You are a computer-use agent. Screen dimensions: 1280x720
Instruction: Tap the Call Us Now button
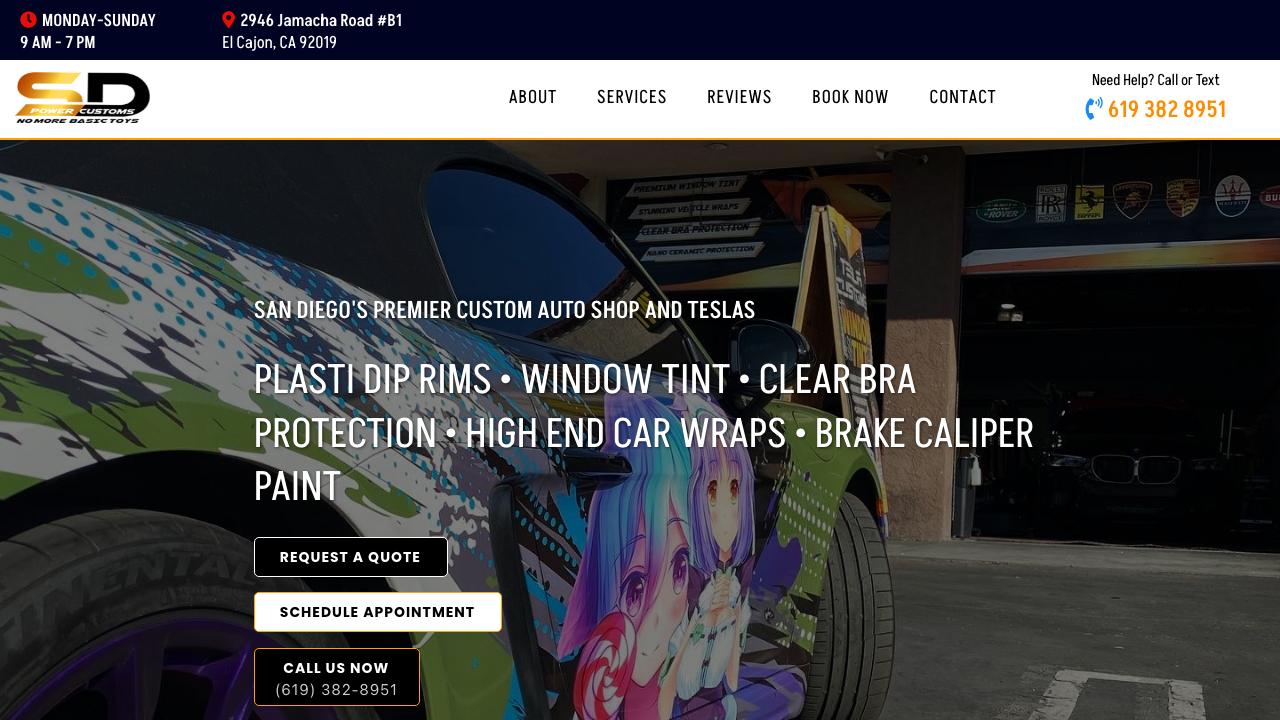pos(336,677)
